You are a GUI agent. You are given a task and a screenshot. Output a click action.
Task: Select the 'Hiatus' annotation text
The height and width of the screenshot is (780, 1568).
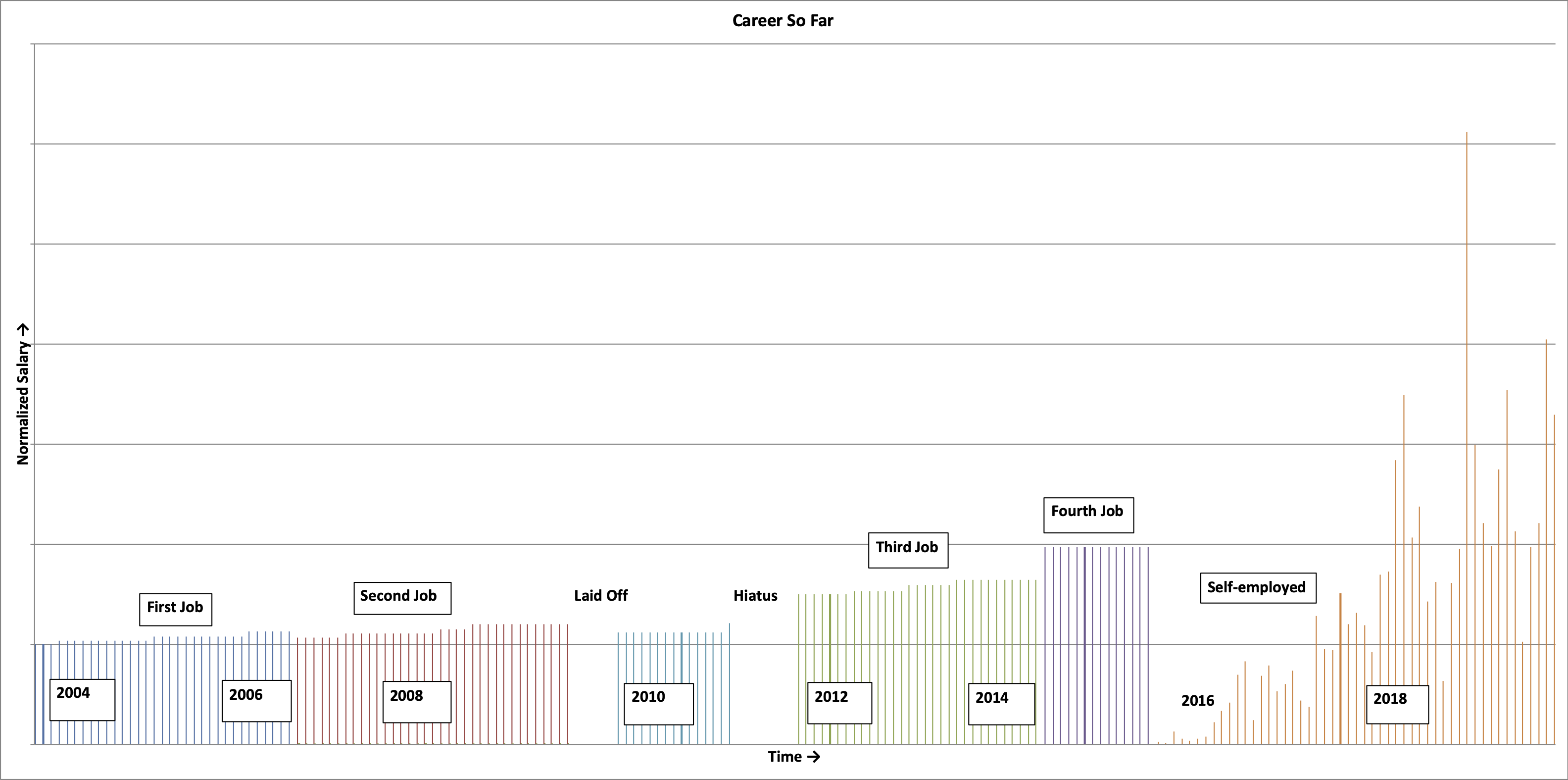(x=755, y=595)
